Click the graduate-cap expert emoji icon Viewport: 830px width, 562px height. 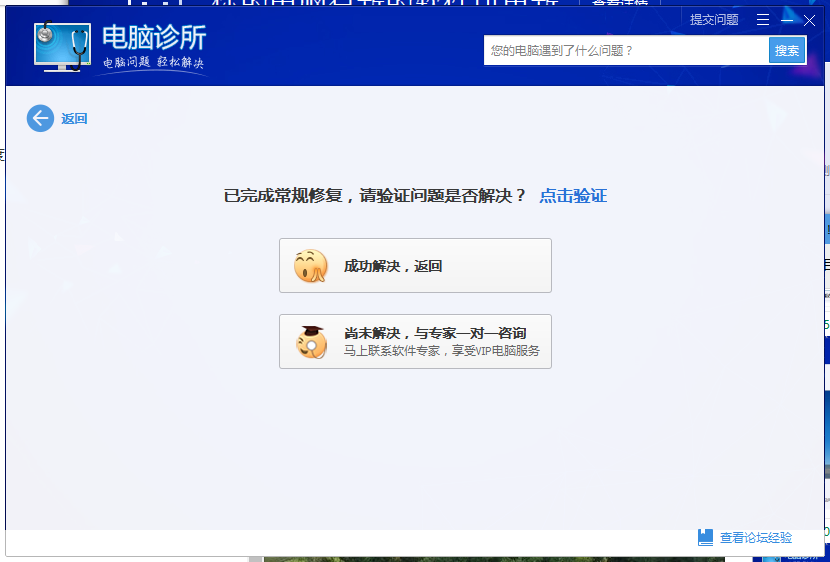(311, 342)
